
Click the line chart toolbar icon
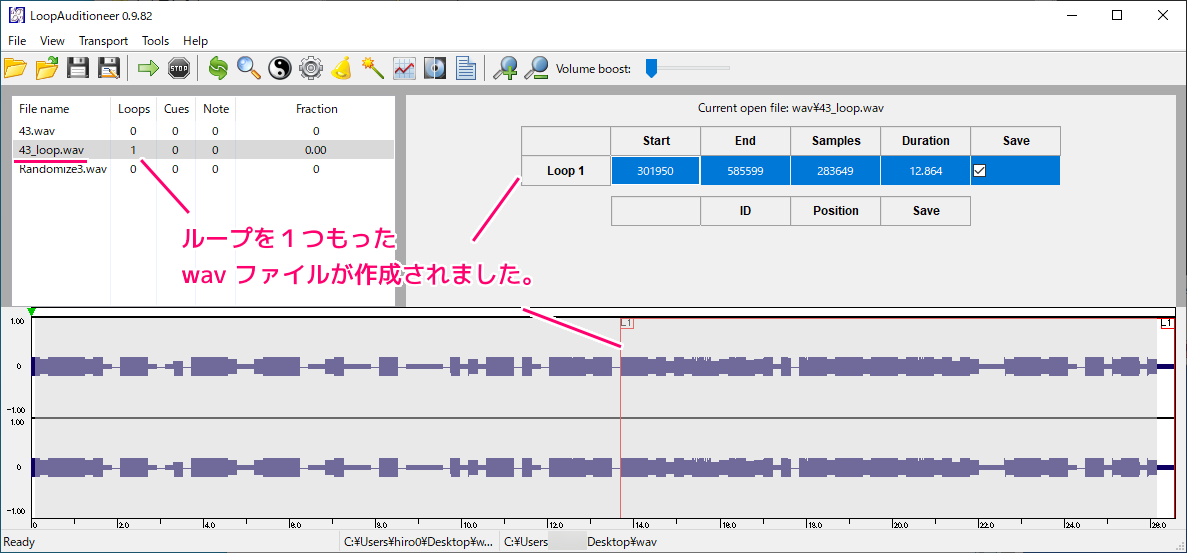click(404, 68)
